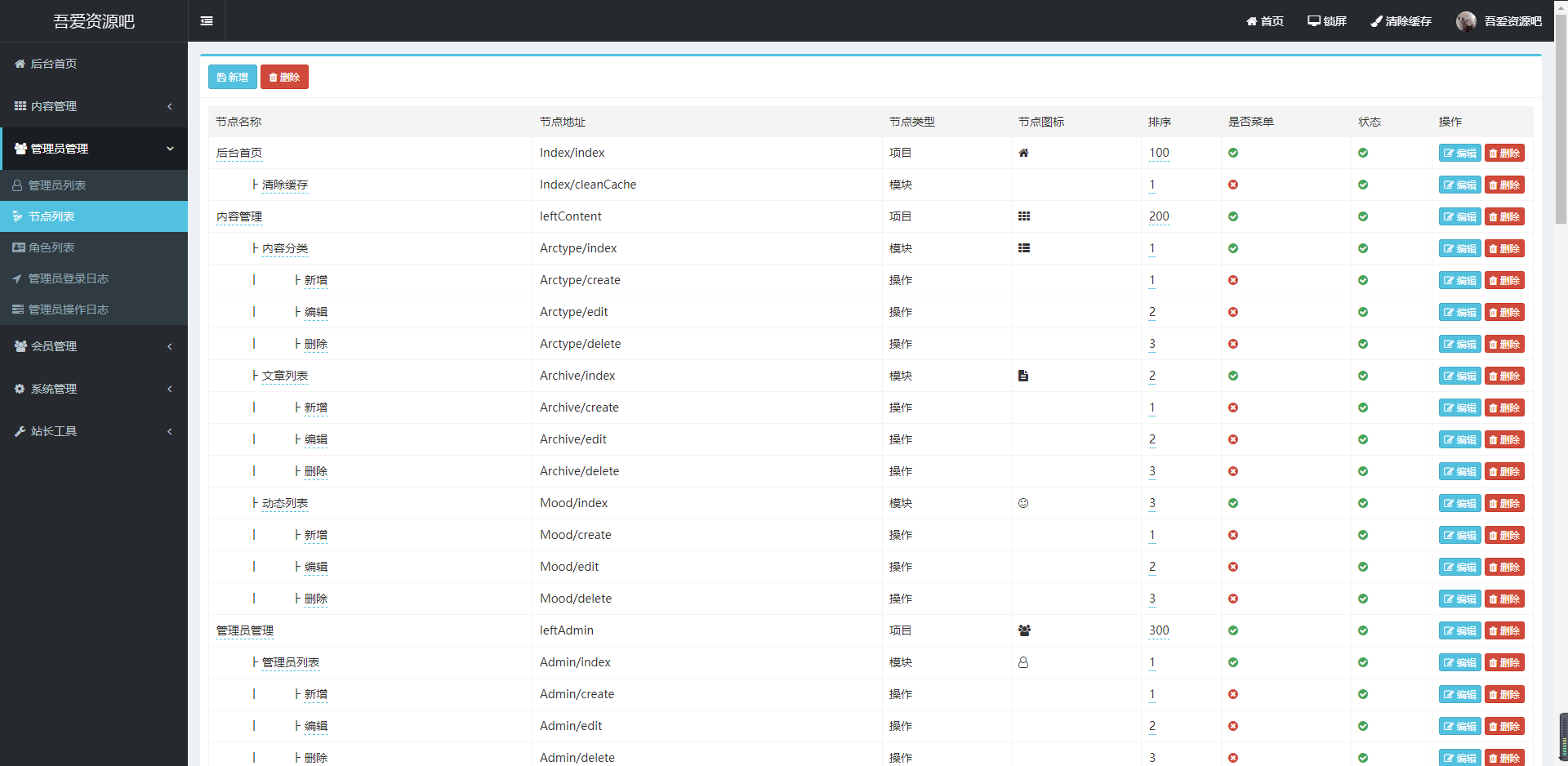Click the blue 新增 button above the table
Screen dimensions: 1568x766
[233, 77]
